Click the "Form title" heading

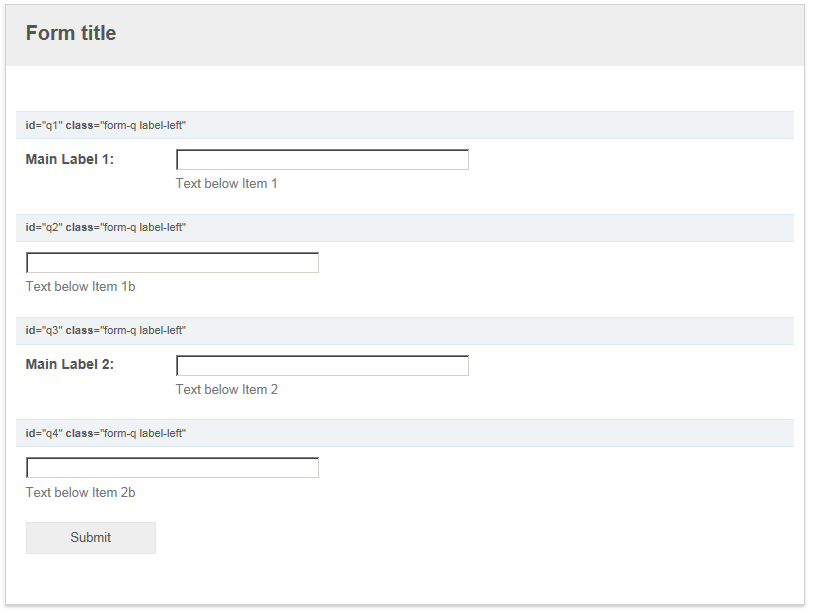click(71, 33)
